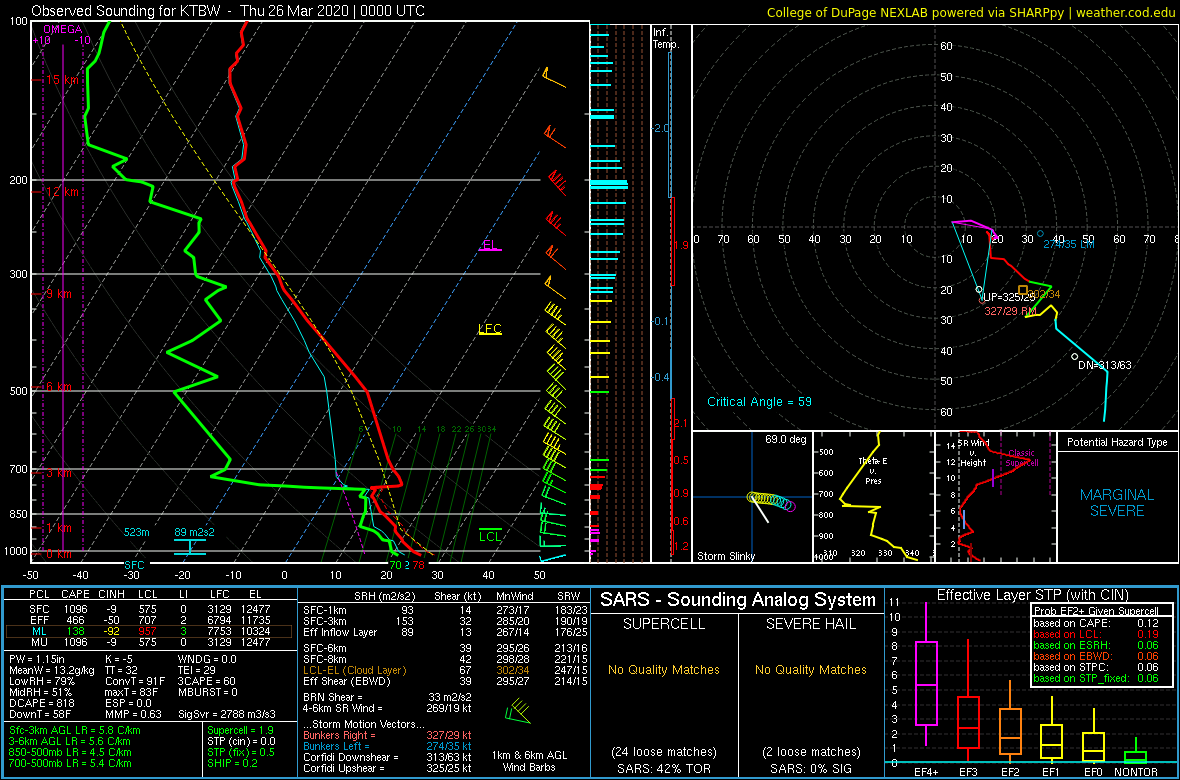Select the highlighted ML parcel row
The width and height of the screenshot is (1180, 780).
click(x=150, y=630)
